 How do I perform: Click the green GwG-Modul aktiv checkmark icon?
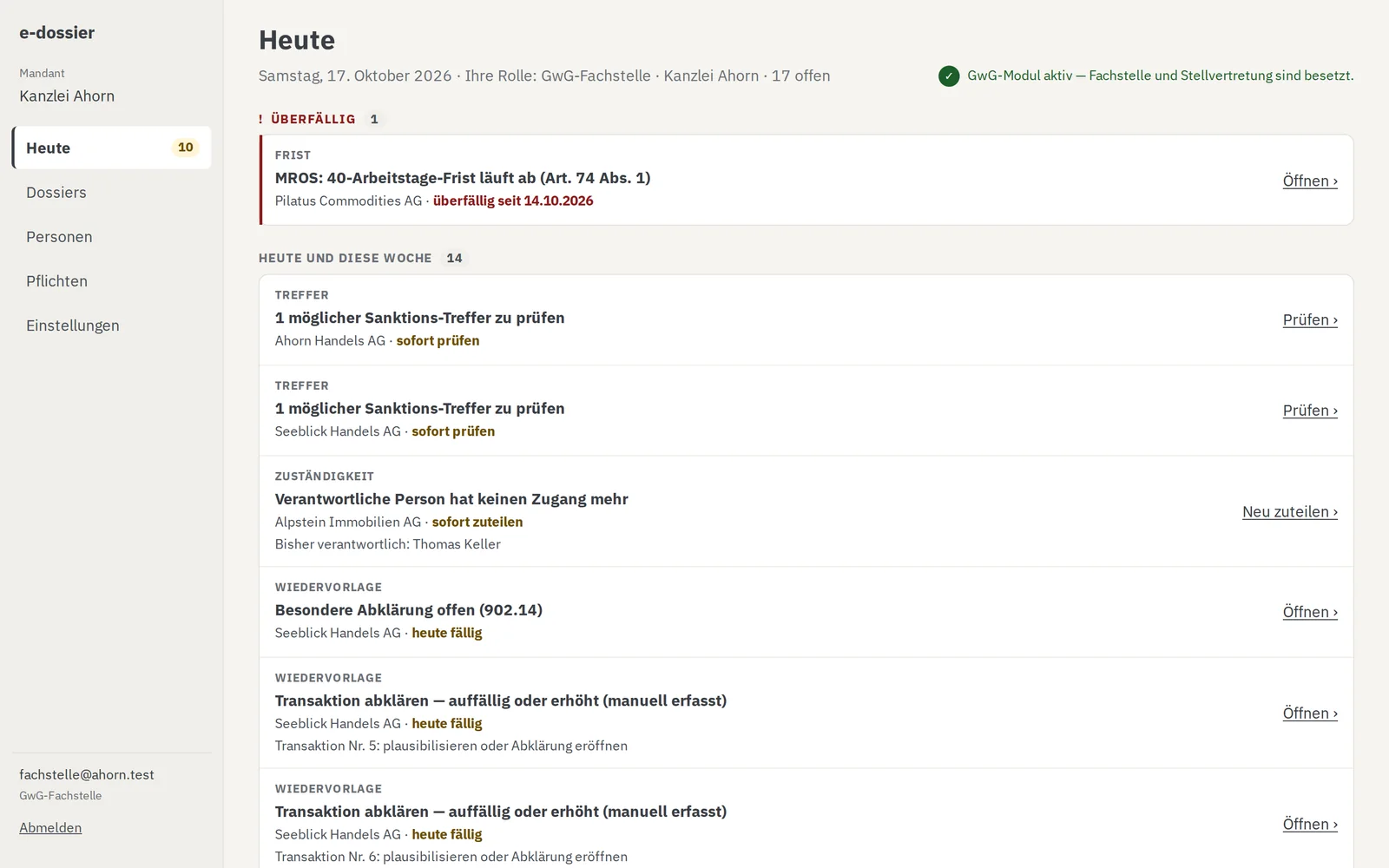coord(949,76)
